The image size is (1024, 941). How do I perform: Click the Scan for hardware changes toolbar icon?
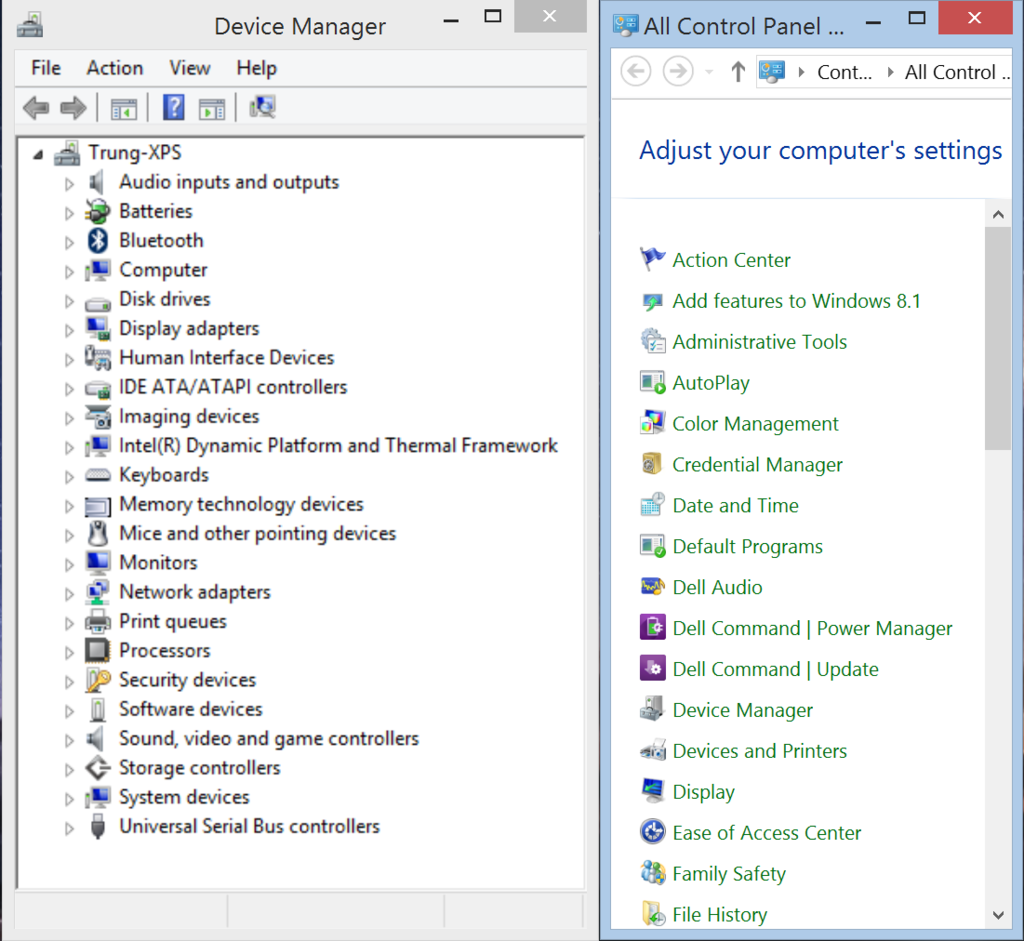point(263,107)
